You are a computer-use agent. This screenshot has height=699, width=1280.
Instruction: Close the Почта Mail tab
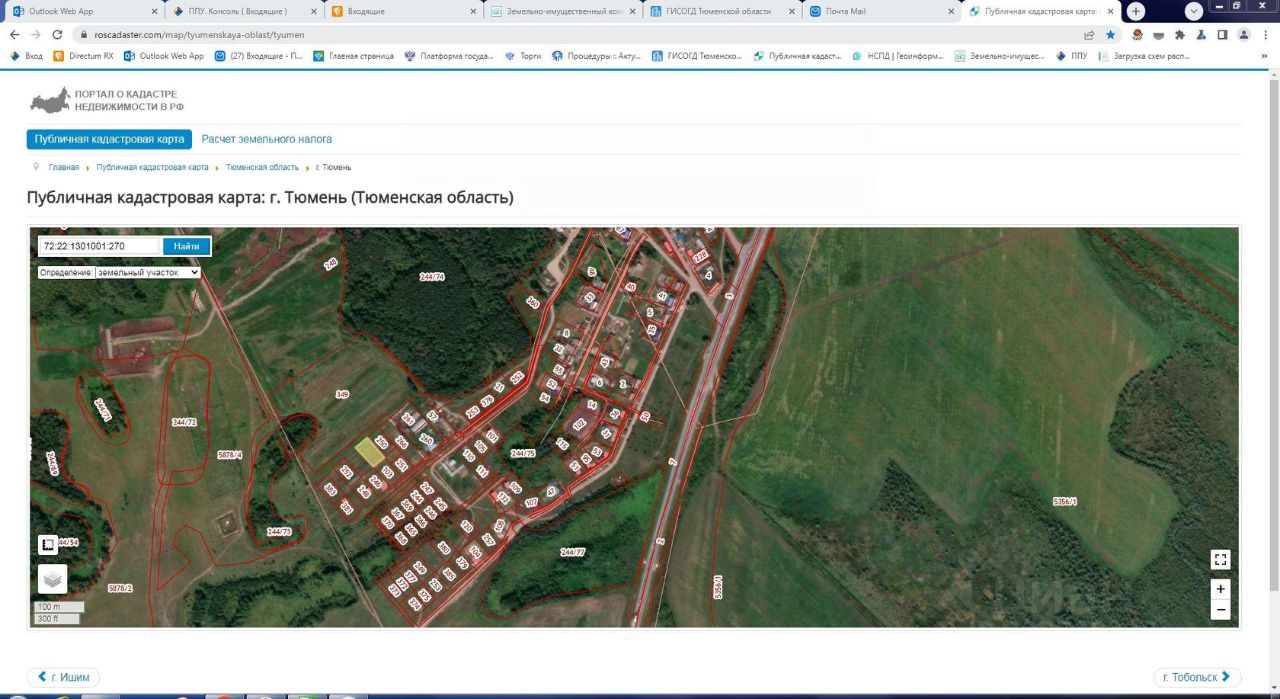click(950, 11)
